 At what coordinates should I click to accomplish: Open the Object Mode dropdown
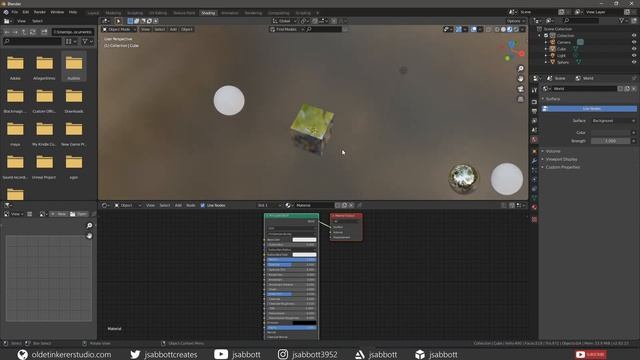(119, 29)
